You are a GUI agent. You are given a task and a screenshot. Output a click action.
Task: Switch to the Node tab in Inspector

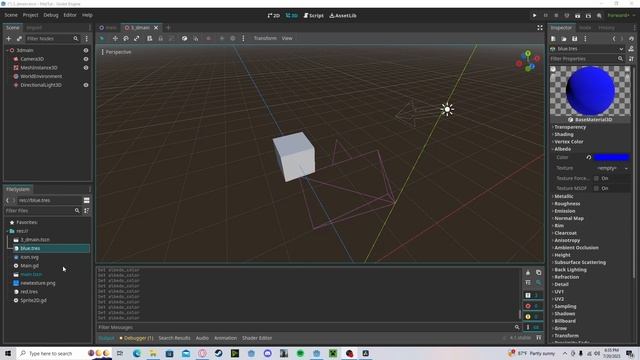pos(585,28)
